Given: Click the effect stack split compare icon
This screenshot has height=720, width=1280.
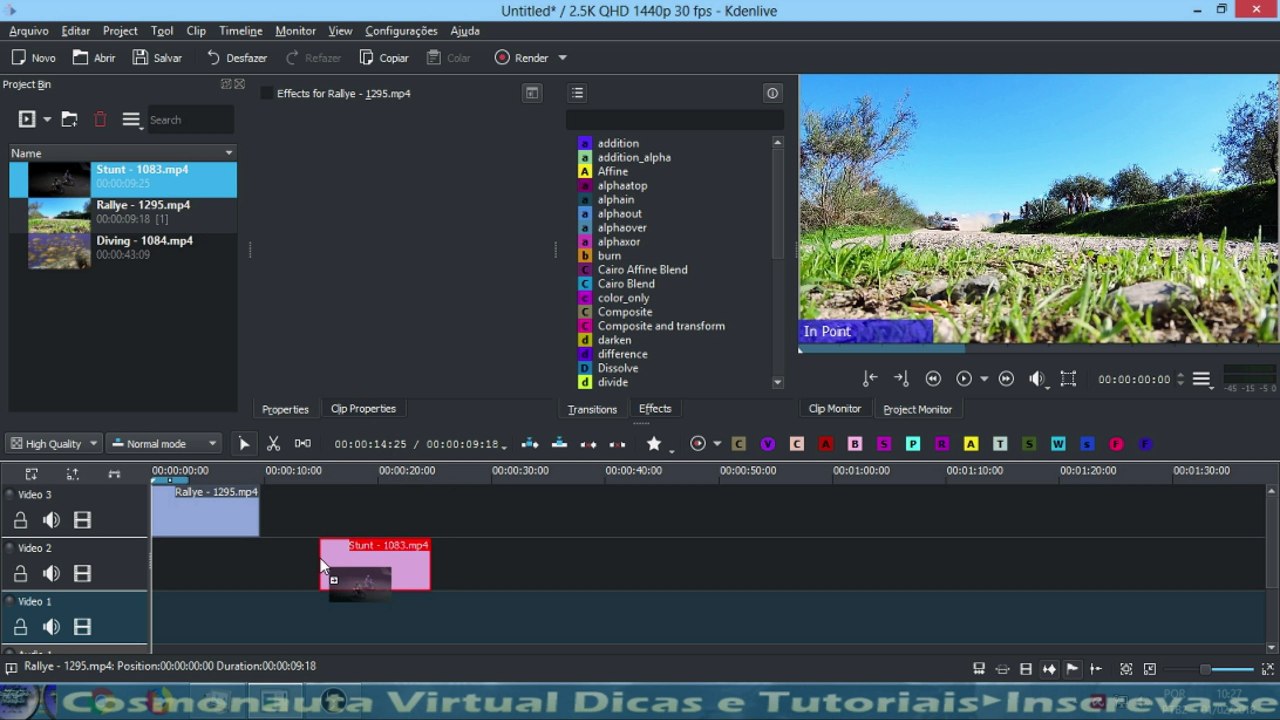Looking at the screenshot, I should click(532, 93).
